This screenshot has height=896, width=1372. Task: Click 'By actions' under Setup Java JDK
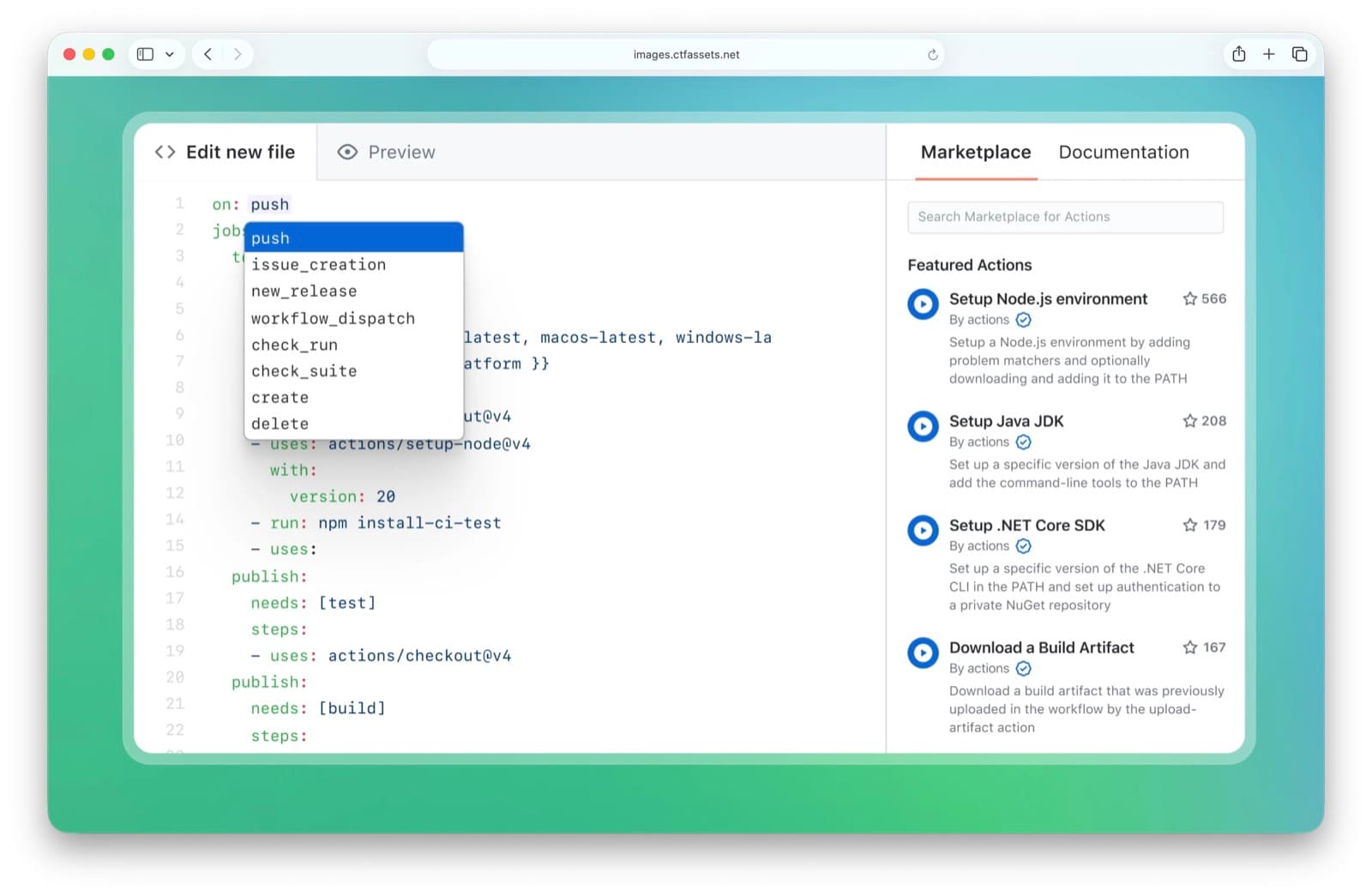pyautogui.click(x=979, y=442)
